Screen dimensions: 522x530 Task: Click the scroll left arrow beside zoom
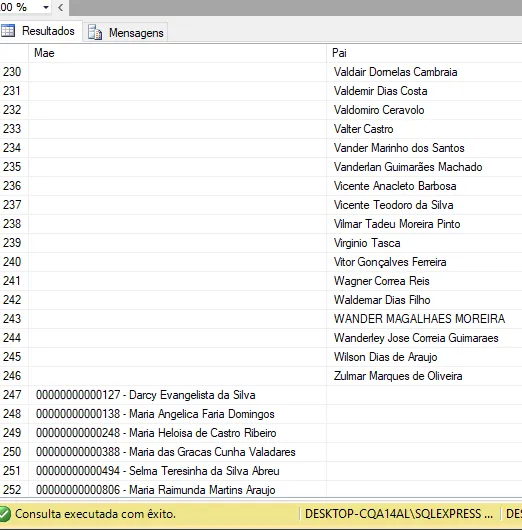click(61, 7)
